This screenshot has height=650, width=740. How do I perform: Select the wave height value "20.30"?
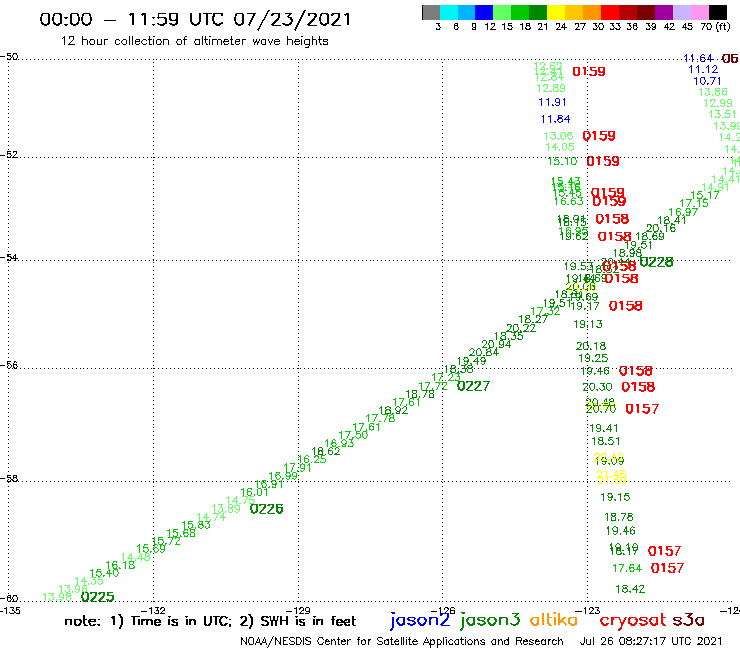click(597, 387)
